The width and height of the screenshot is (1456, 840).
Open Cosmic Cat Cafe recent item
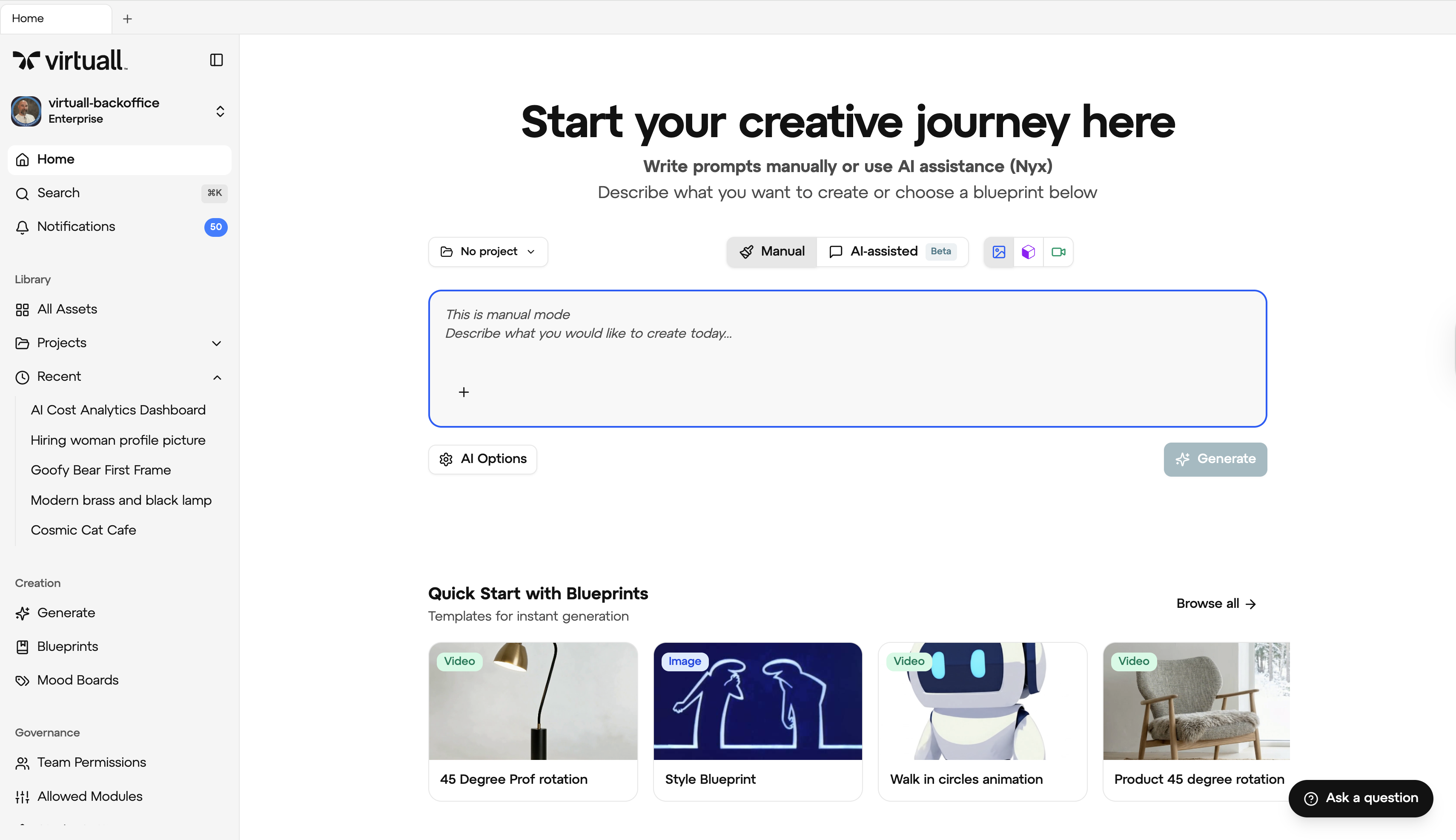(83, 530)
